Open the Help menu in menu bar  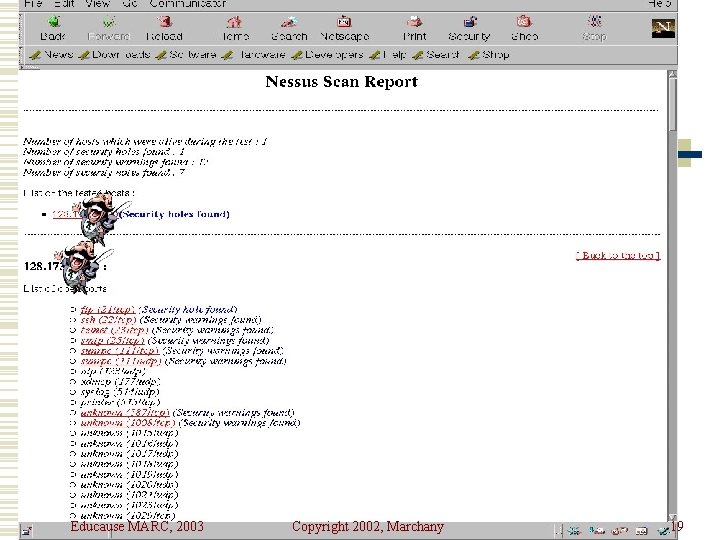[659, 4]
